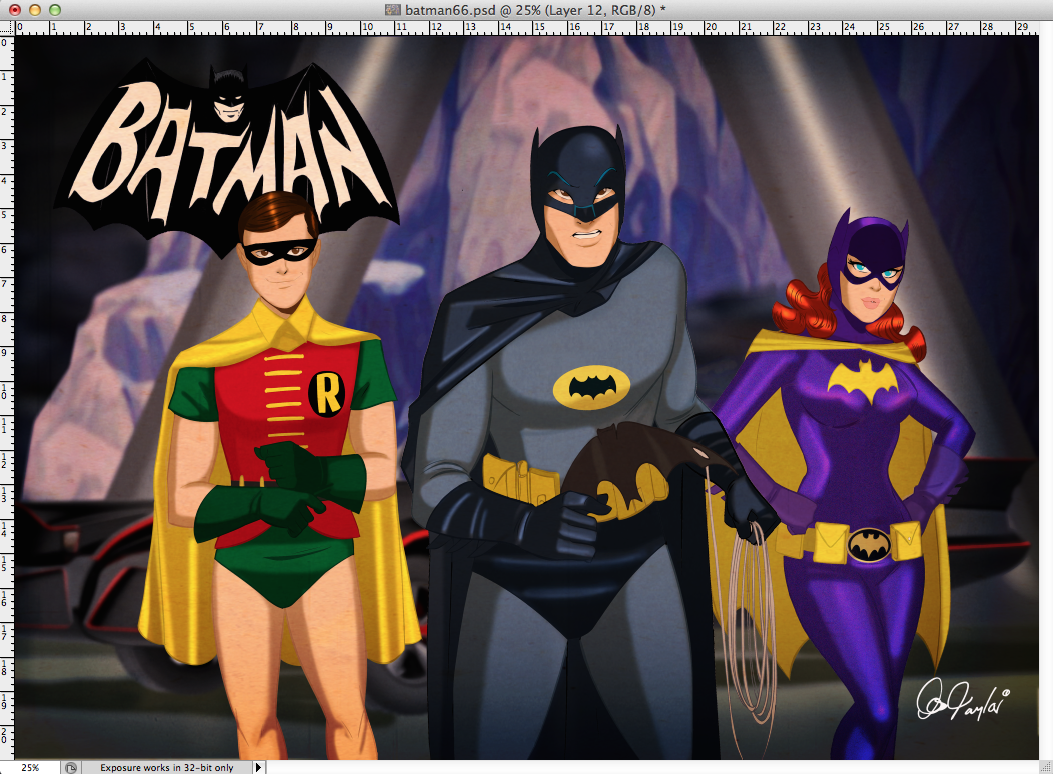Click the 25% zoom level field
The image size is (1053, 774).
[x=30, y=767]
